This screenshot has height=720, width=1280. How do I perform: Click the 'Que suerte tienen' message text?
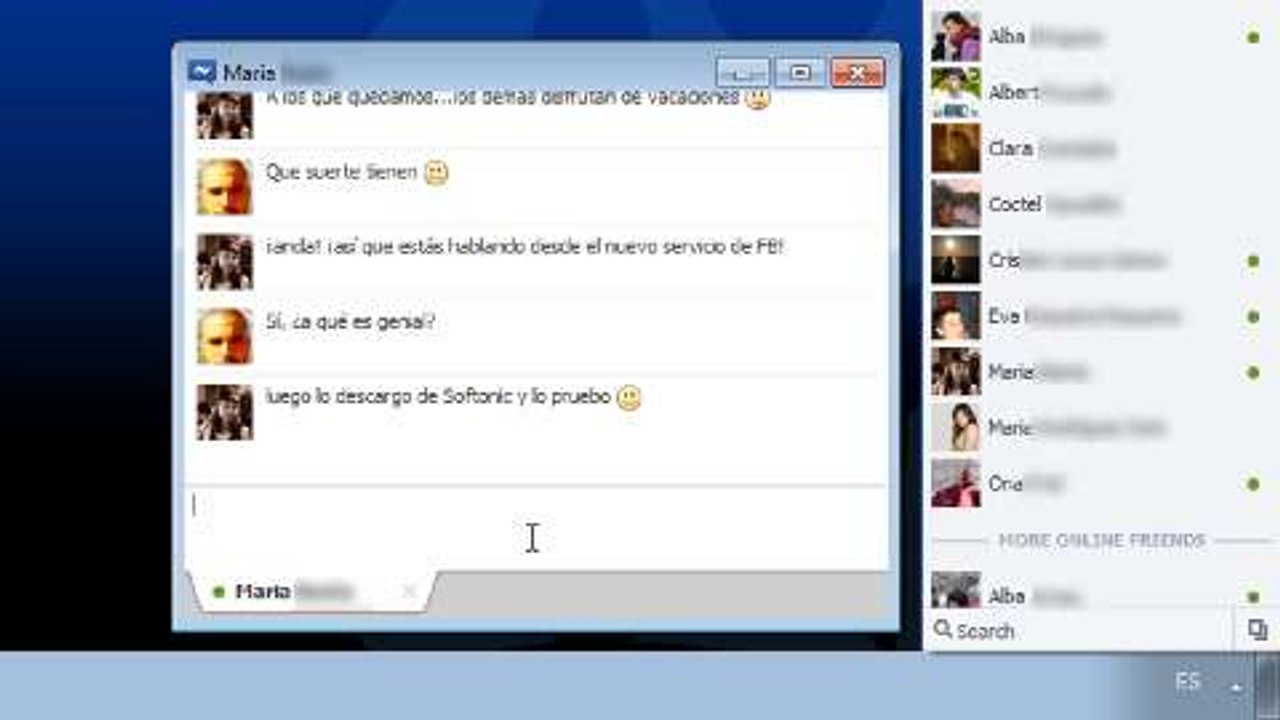[341, 172]
